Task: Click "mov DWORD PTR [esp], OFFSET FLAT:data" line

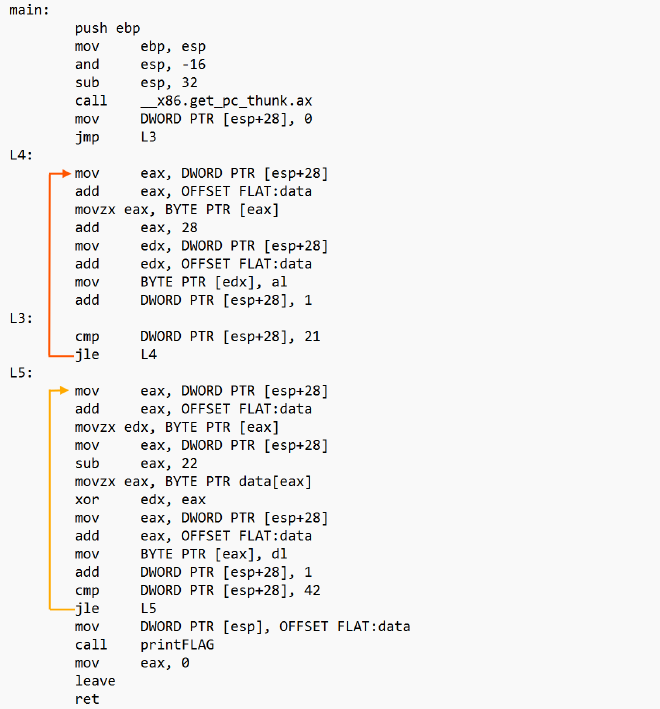Action: (242, 627)
